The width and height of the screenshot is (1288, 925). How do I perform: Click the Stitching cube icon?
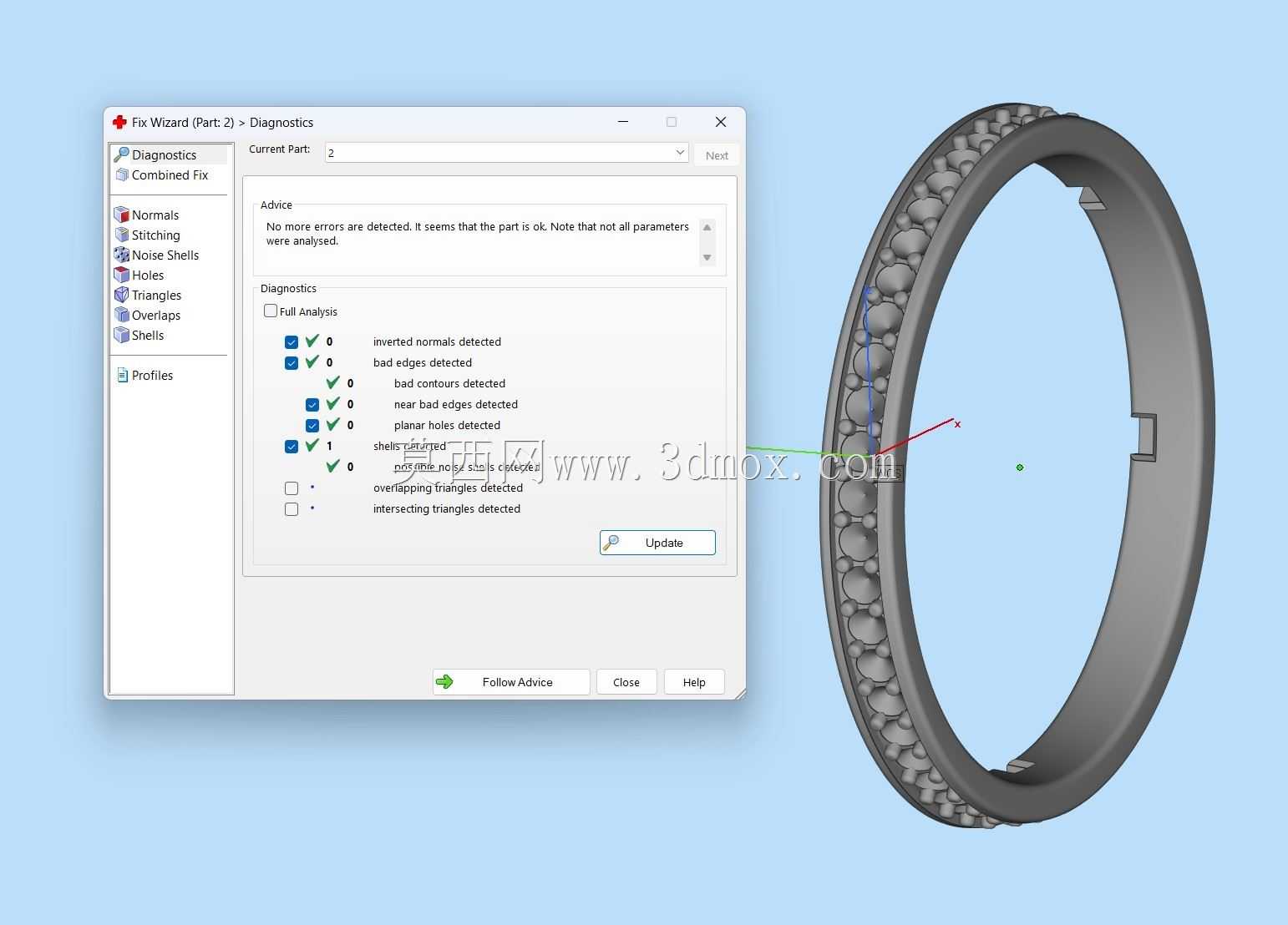pyautogui.click(x=122, y=235)
